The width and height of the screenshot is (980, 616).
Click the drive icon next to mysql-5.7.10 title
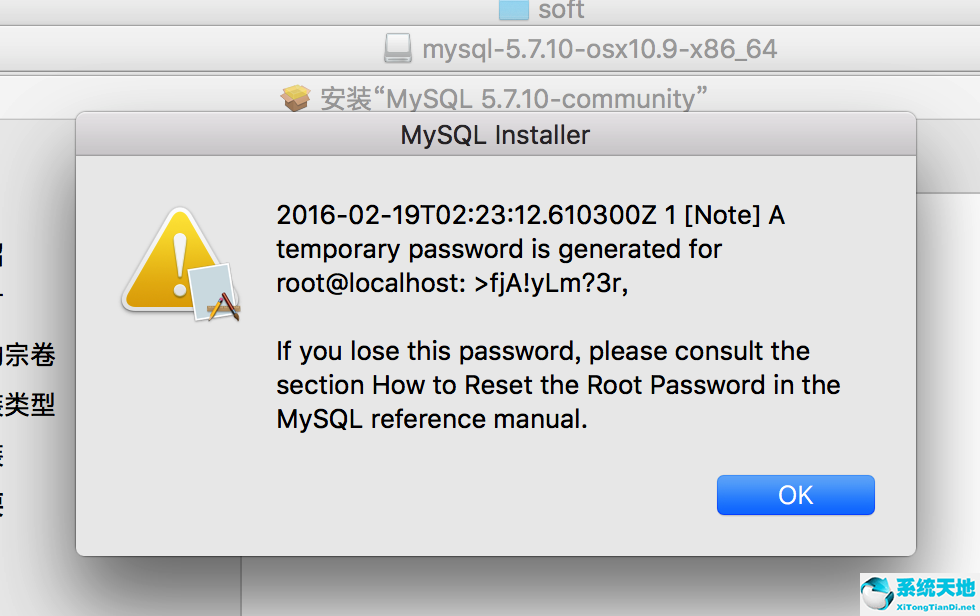coord(397,47)
